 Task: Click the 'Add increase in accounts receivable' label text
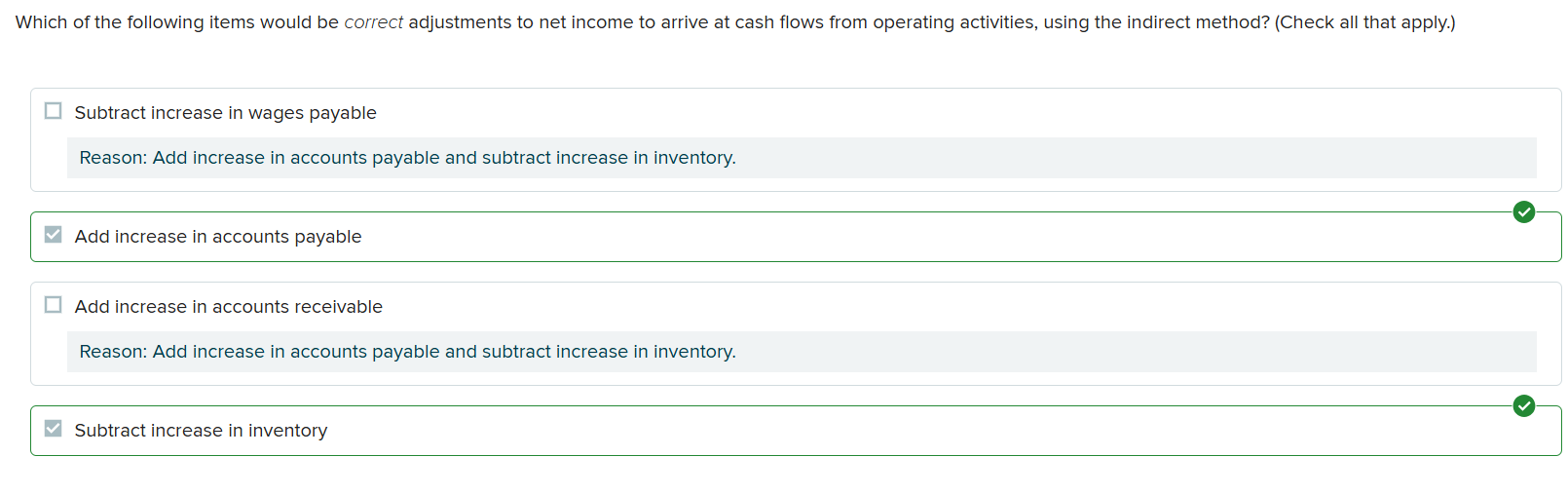(229, 307)
